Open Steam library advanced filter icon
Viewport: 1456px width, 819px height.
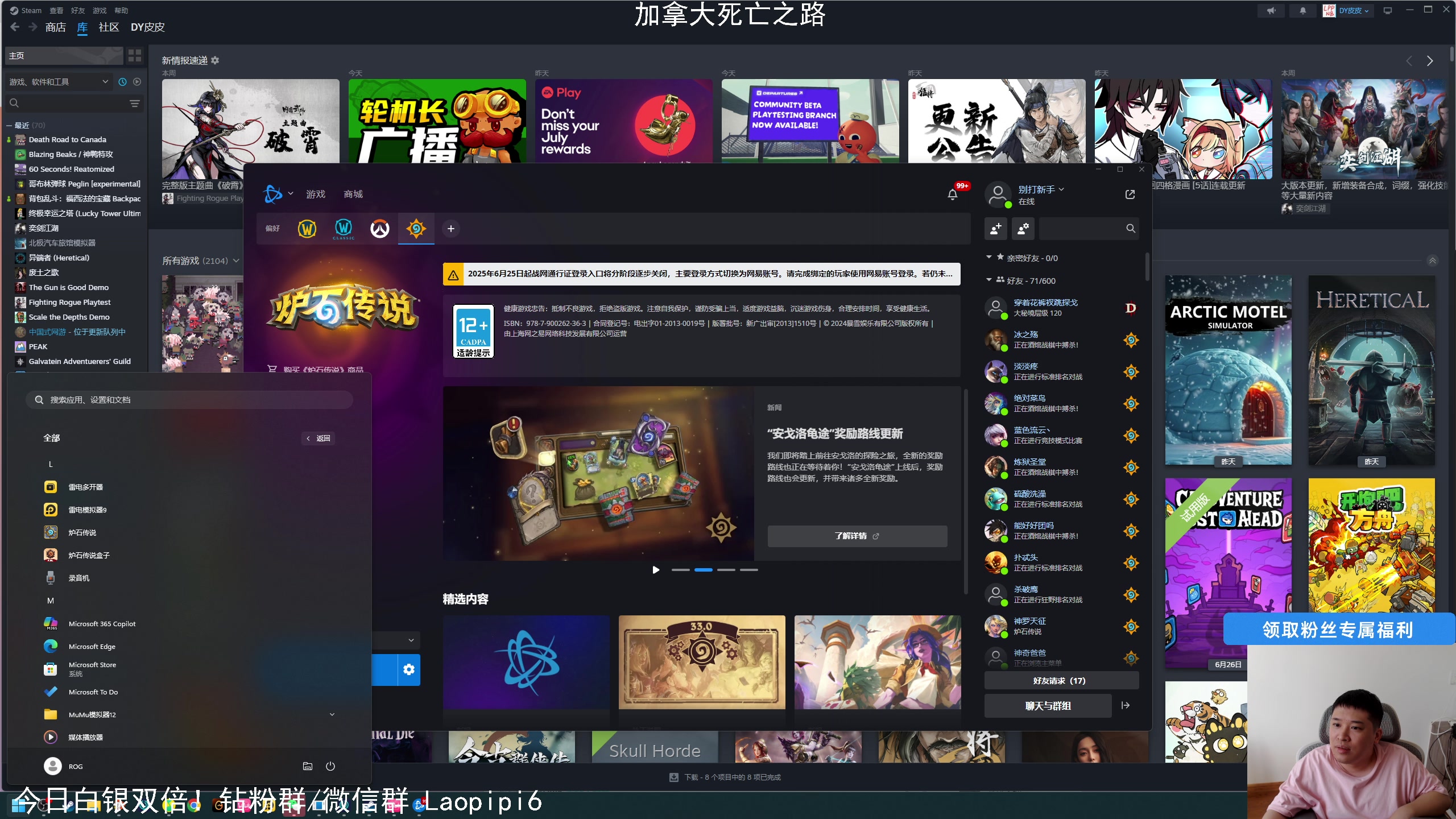135,103
